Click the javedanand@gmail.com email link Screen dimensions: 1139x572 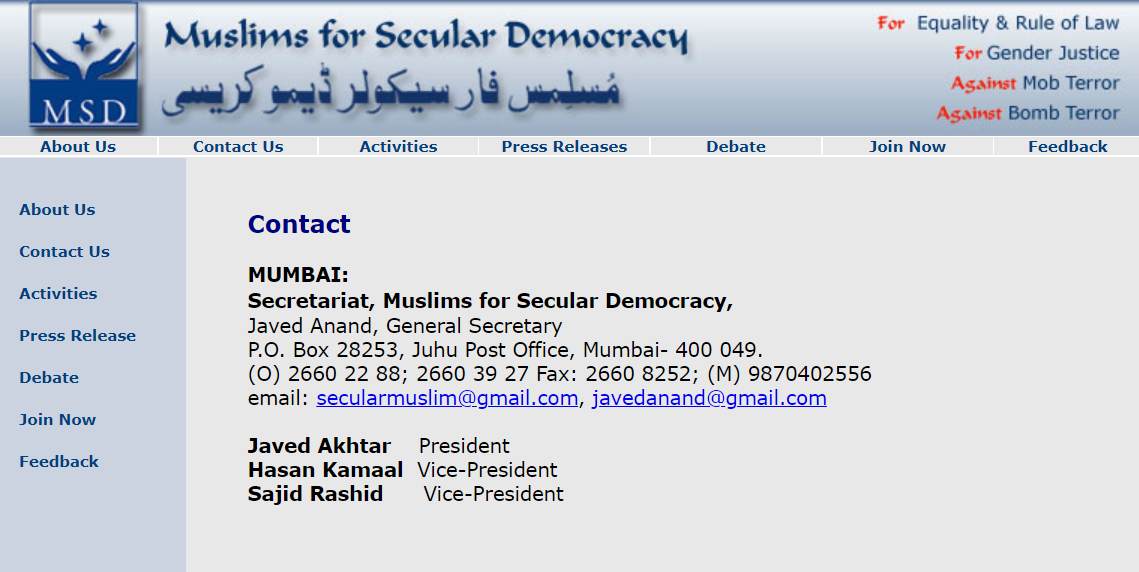709,399
